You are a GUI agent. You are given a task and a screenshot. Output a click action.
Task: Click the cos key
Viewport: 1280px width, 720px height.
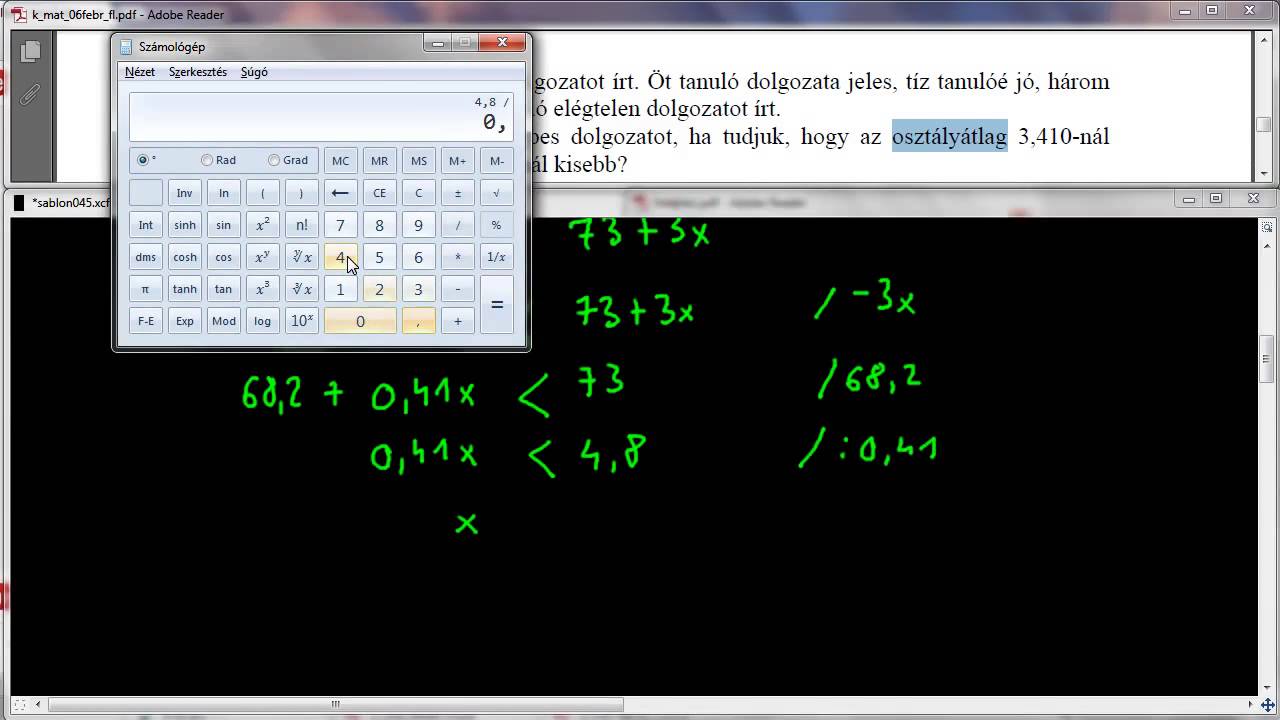pyautogui.click(x=223, y=257)
